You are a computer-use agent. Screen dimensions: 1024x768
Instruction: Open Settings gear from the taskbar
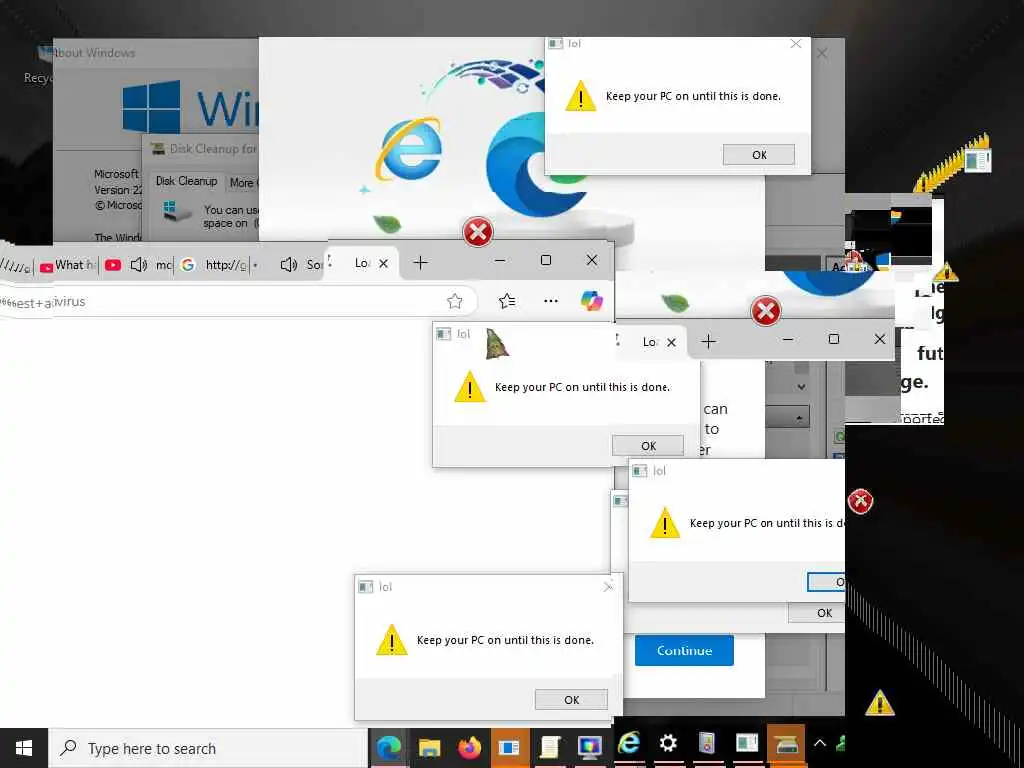(x=668, y=743)
